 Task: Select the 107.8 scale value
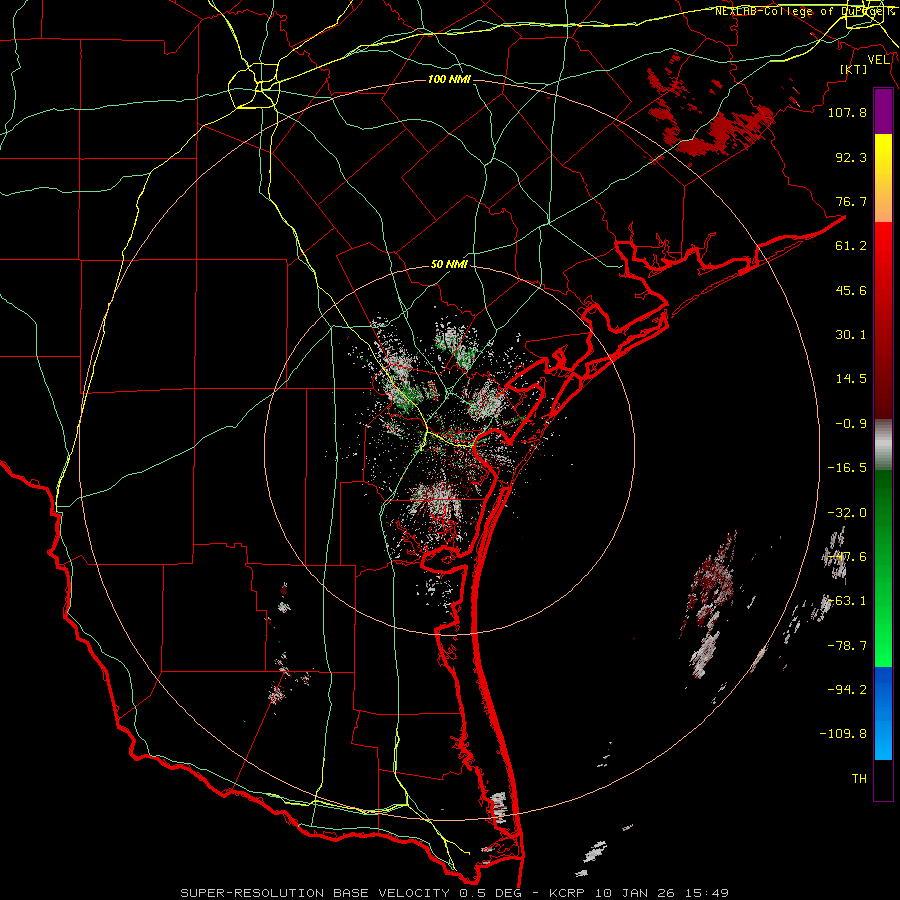847,112
